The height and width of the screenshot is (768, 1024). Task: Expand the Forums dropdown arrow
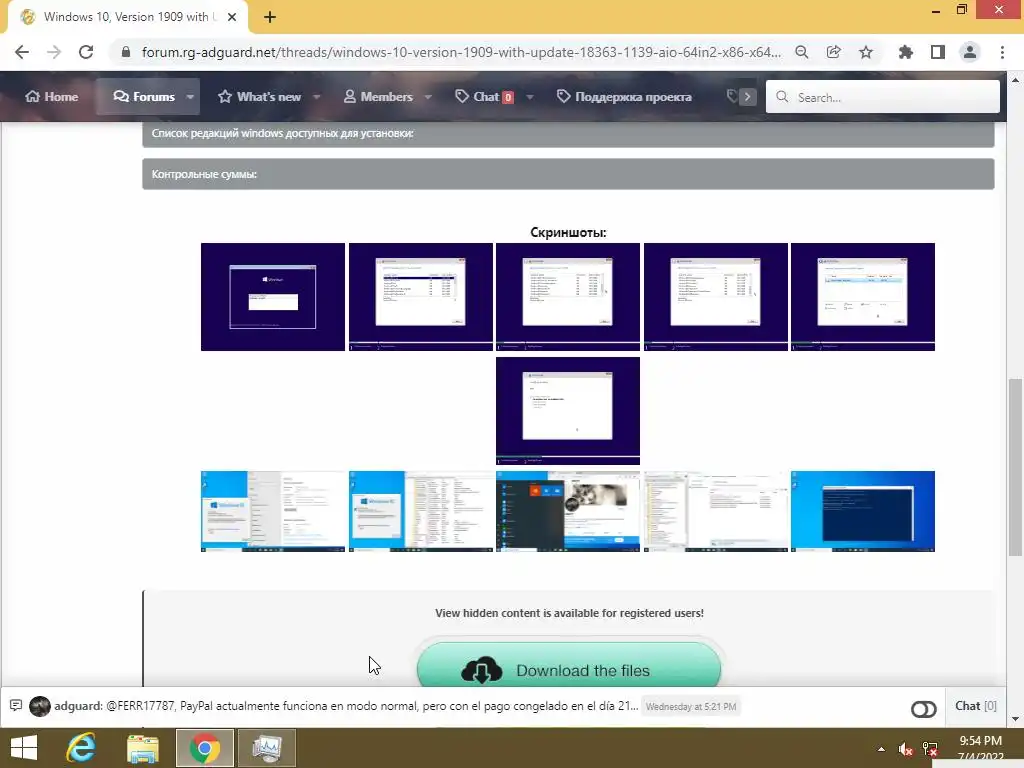[x=190, y=97]
